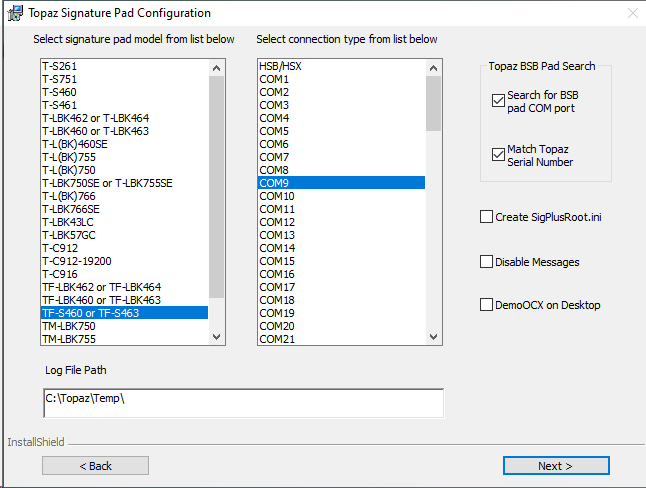
Task: Toggle Search for BSB pad COM port
Action: (498, 100)
